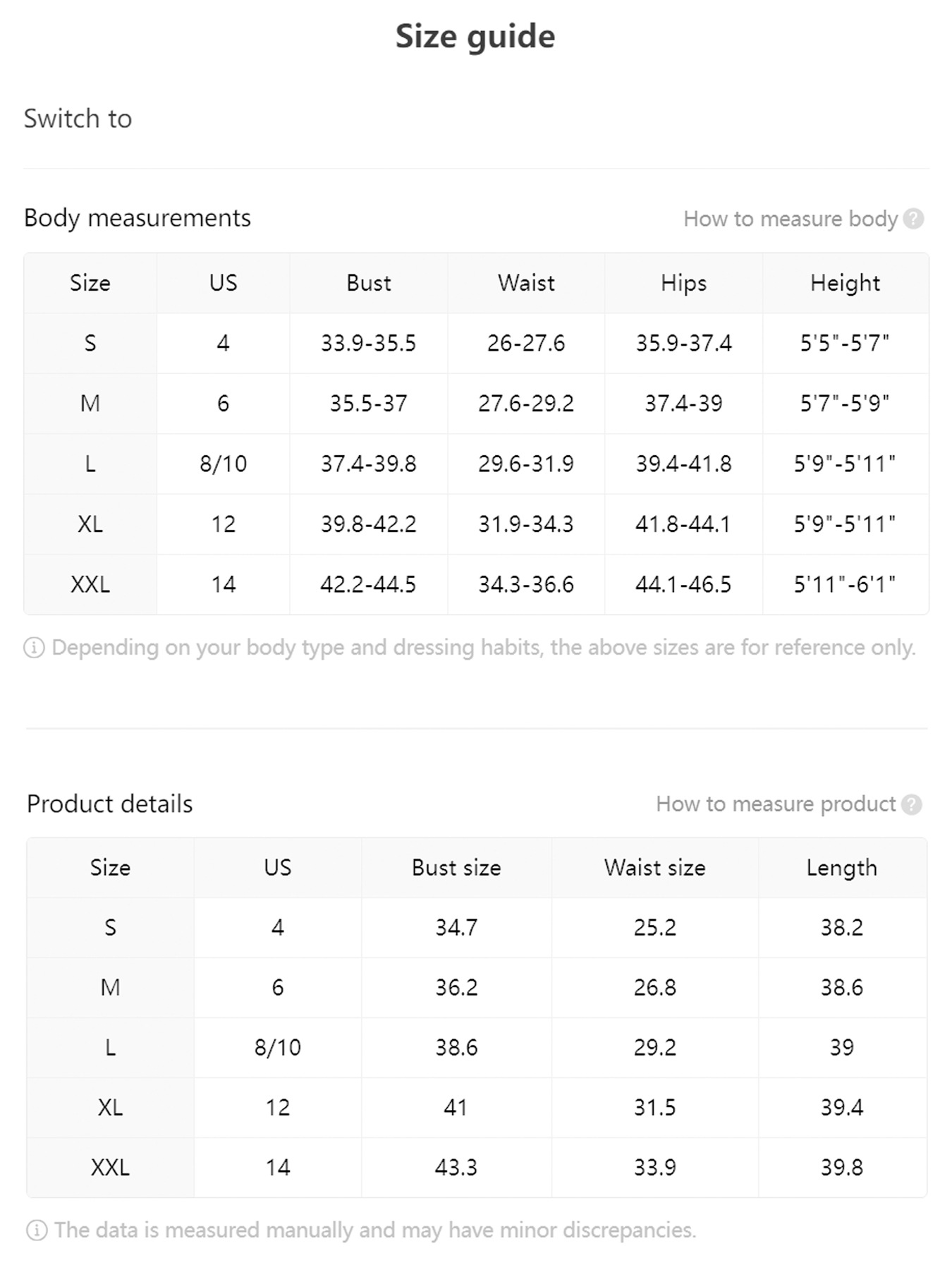Click the 'Size guide' heading
The width and height of the screenshot is (952, 1270).
[x=475, y=37]
